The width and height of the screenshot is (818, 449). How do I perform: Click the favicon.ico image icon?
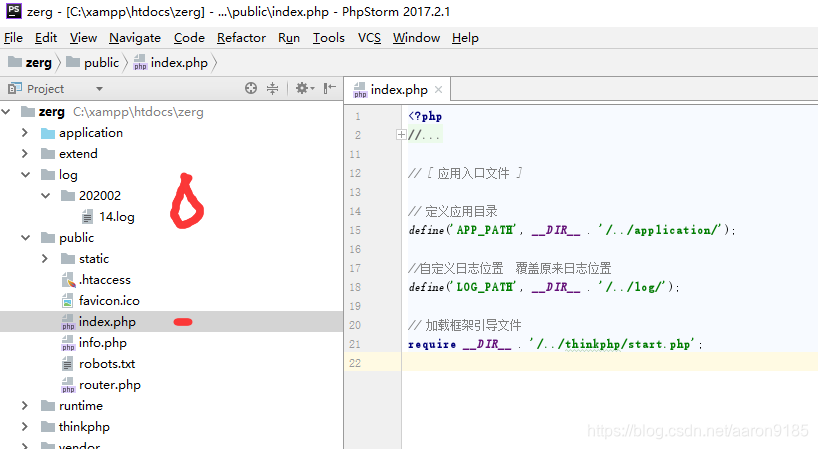click(68, 301)
